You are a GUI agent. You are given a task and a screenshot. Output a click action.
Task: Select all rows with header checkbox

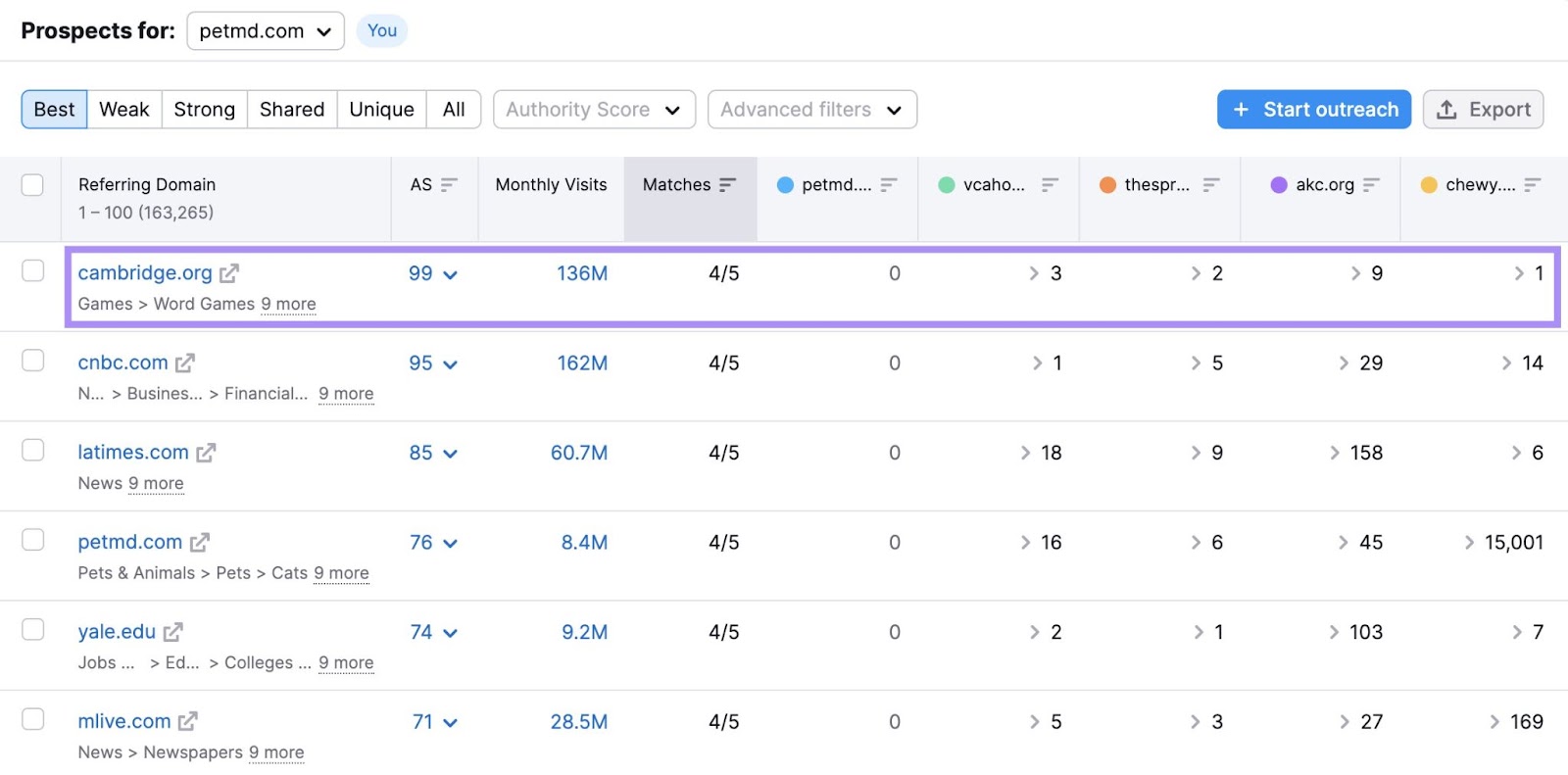coord(32,184)
